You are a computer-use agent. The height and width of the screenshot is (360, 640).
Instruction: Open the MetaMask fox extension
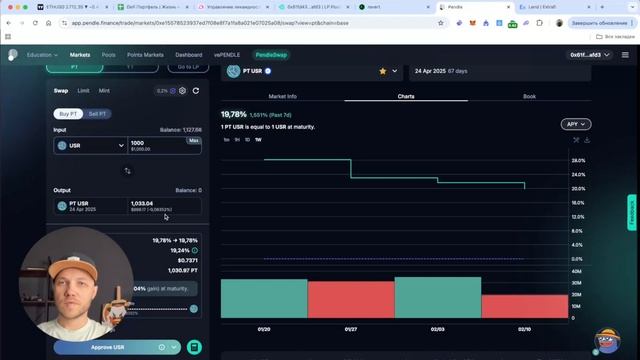point(472,23)
